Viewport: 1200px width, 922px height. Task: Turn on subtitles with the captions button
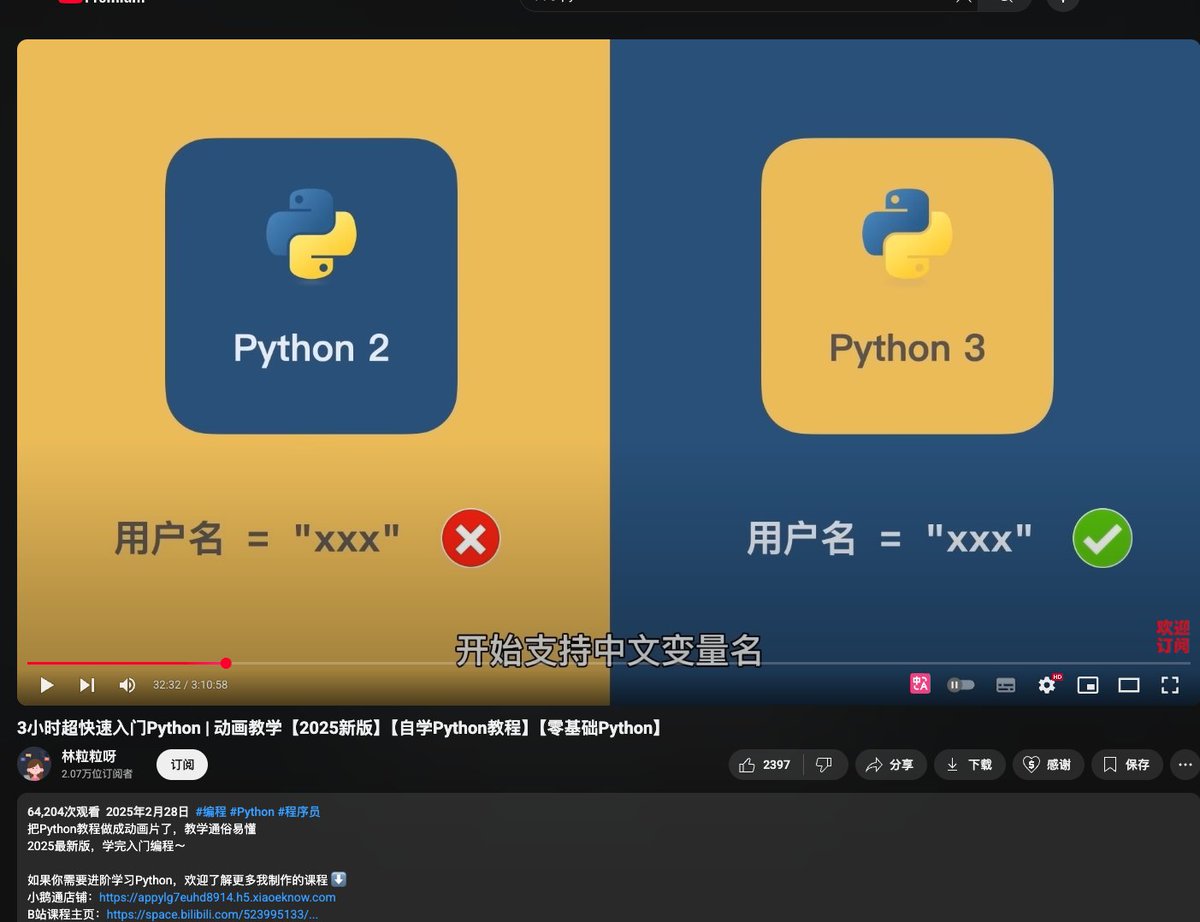tap(1006, 685)
